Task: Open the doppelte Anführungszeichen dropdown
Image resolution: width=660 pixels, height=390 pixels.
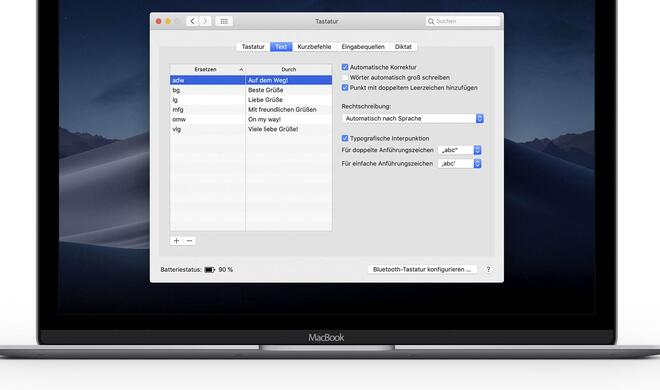Action: tap(460, 150)
